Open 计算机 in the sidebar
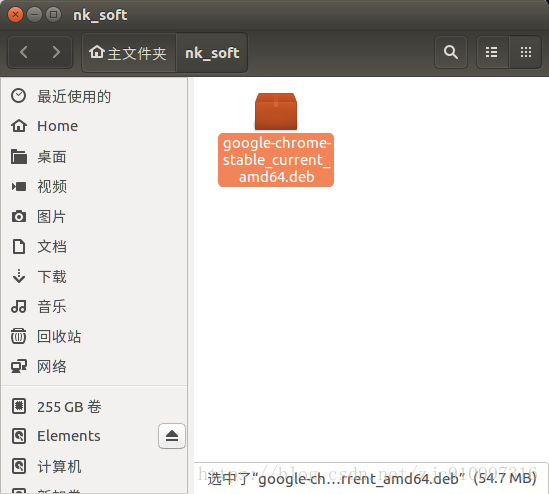This screenshot has width=549, height=494. coord(94,466)
